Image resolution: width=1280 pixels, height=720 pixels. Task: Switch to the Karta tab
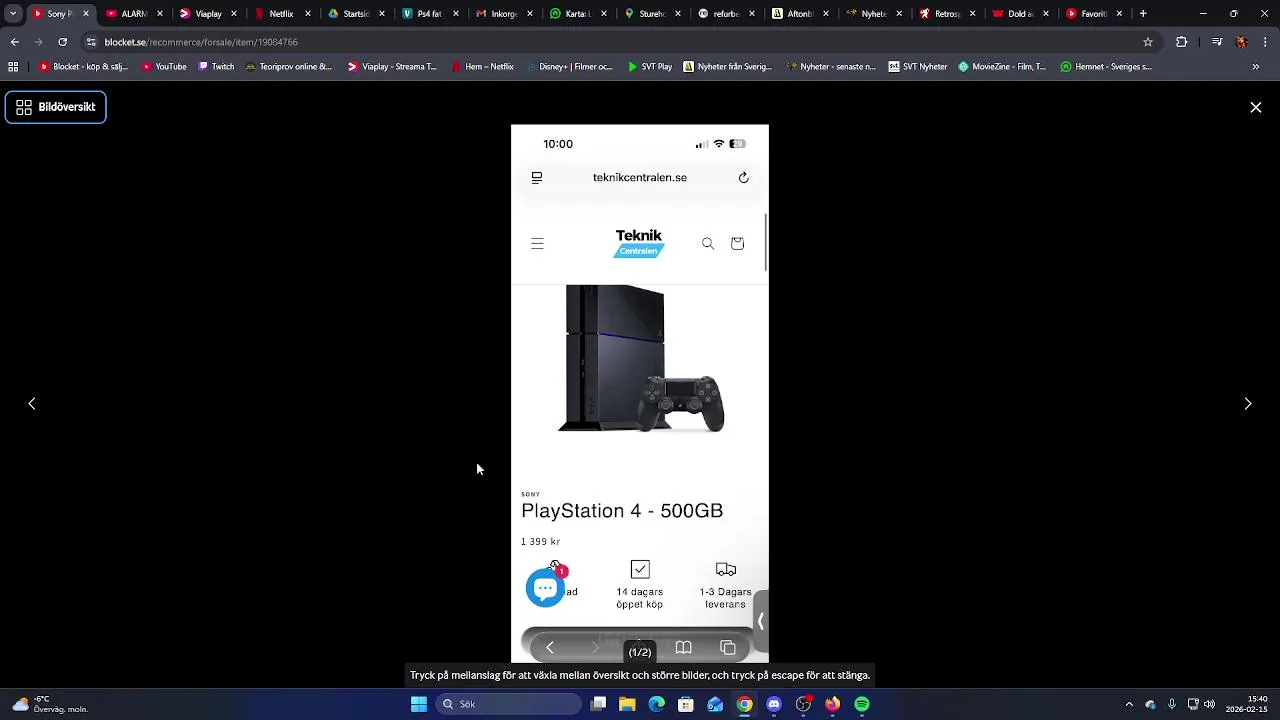578,14
